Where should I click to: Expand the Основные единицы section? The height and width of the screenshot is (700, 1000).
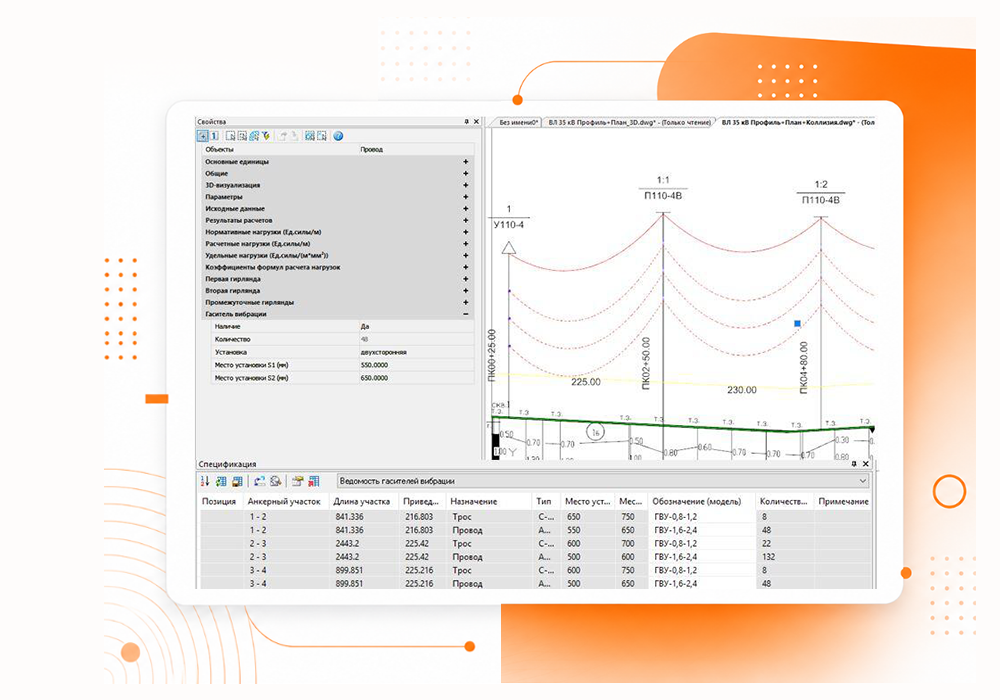466,162
